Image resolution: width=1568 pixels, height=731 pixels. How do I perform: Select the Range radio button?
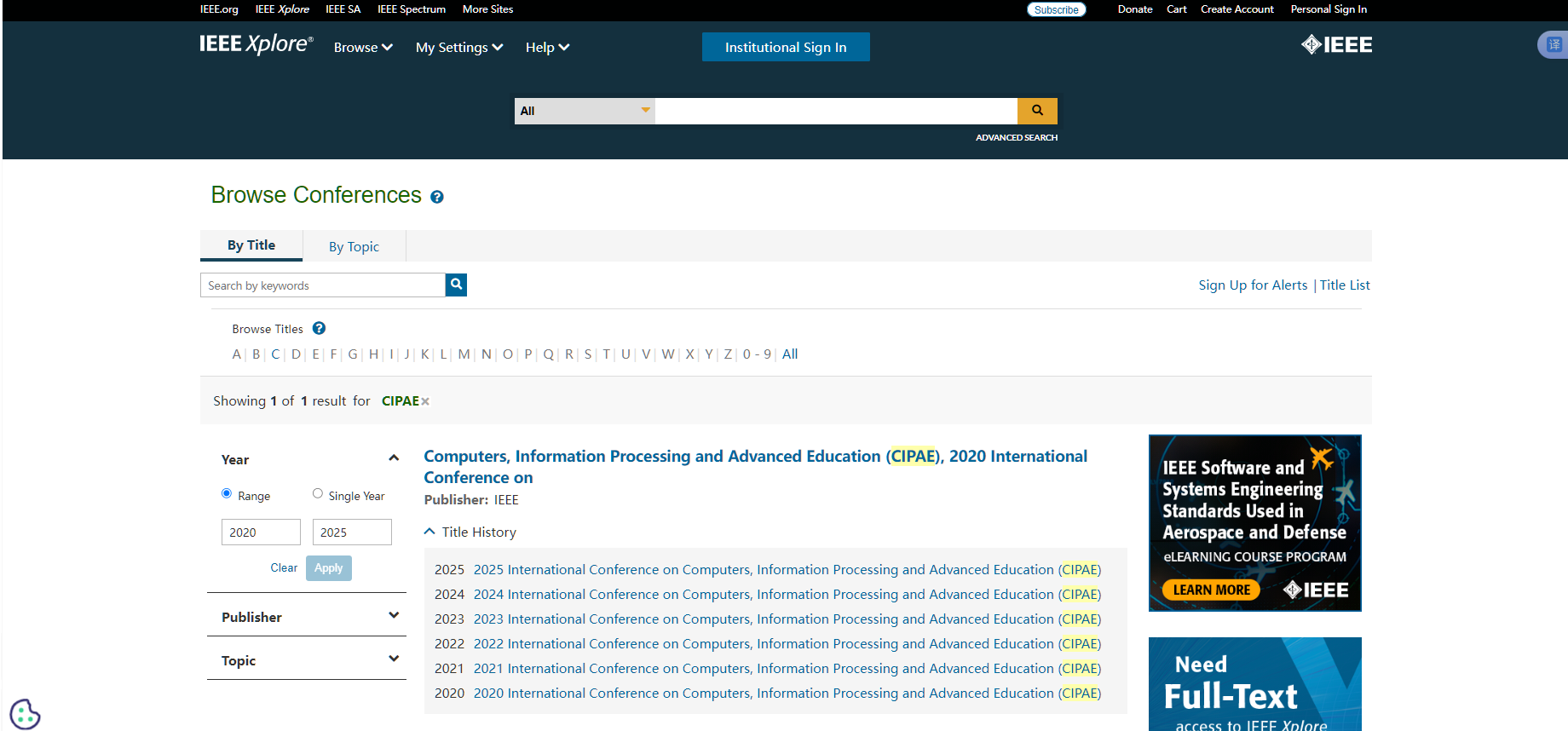[x=227, y=493]
